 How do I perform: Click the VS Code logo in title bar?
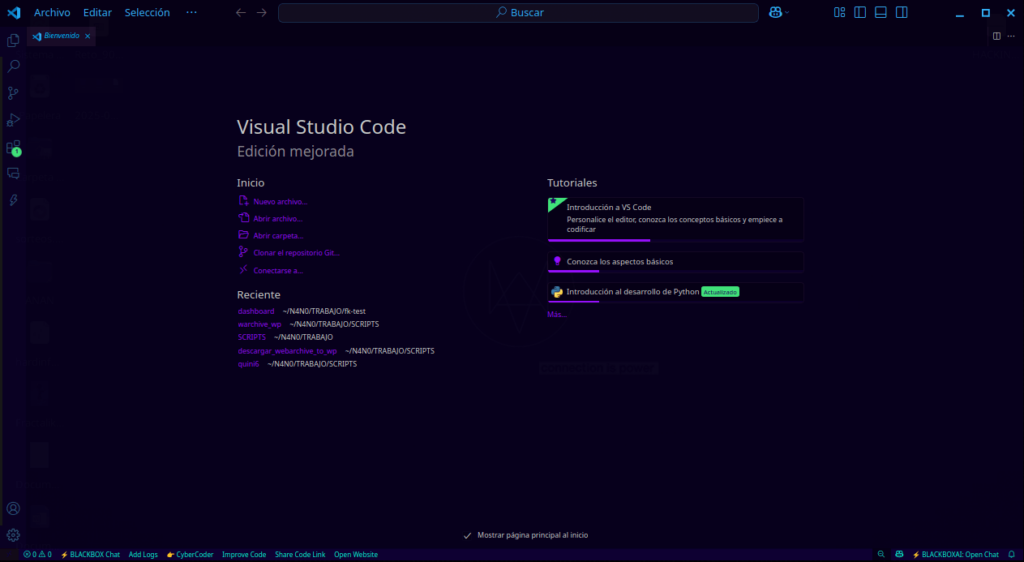[x=14, y=12]
